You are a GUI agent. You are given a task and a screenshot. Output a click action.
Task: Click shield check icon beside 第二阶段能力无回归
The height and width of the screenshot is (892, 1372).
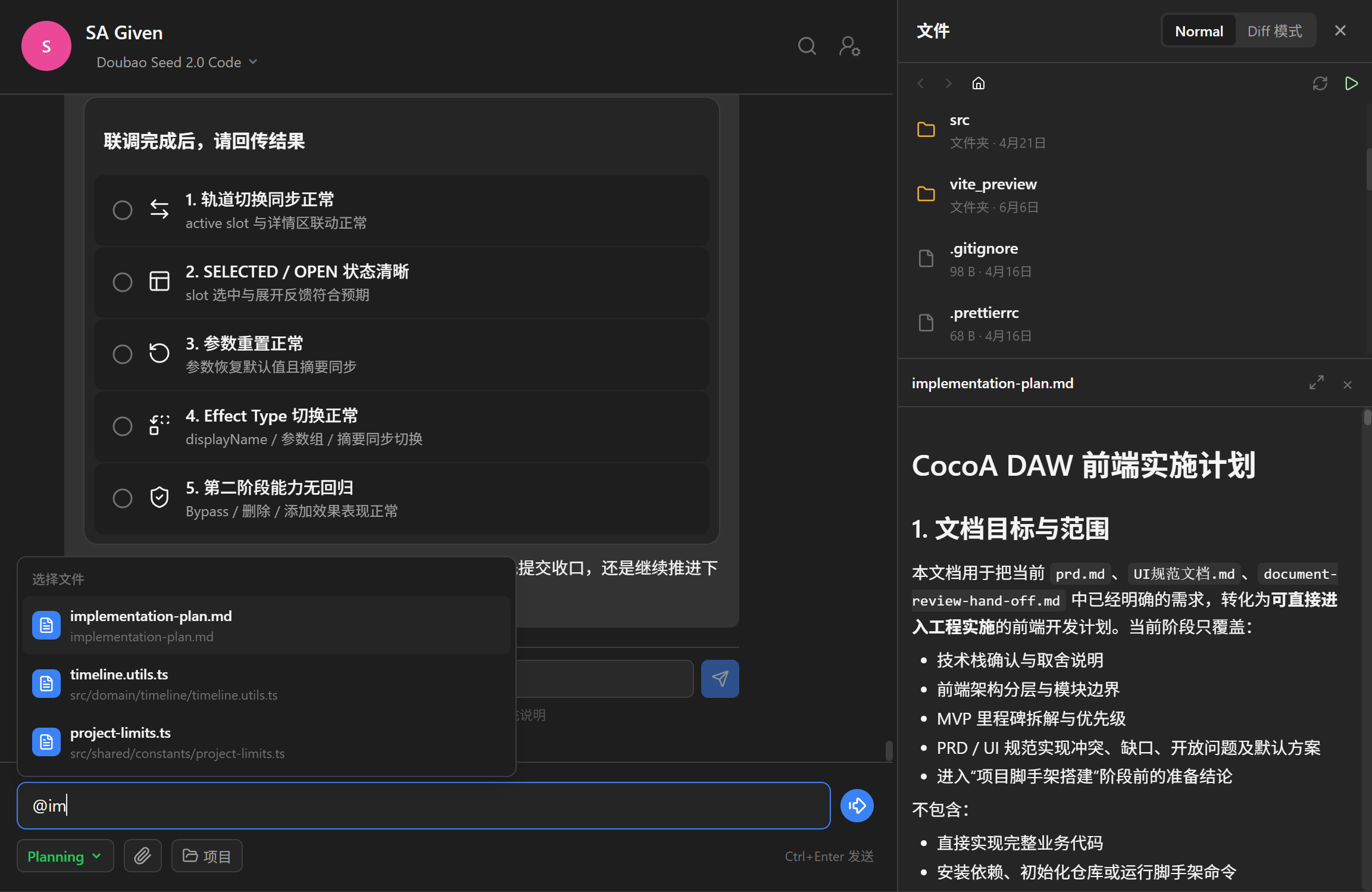point(159,498)
